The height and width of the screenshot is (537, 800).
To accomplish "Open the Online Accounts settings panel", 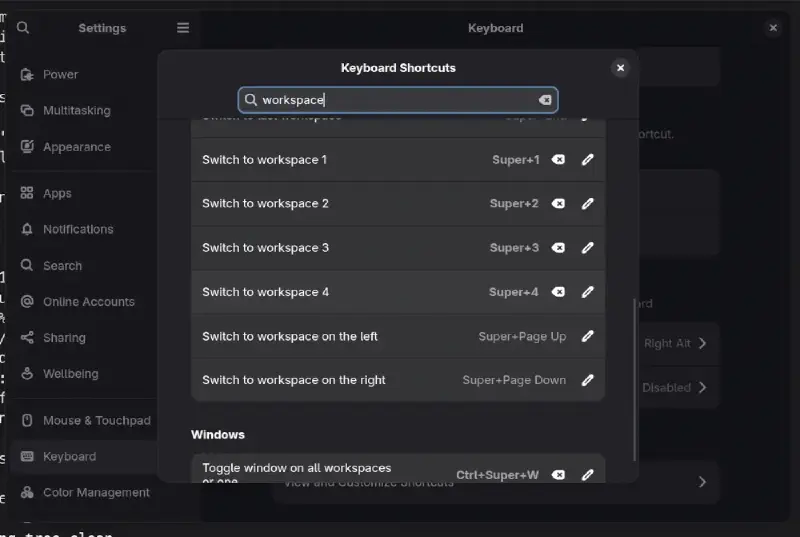I will coord(84,302).
